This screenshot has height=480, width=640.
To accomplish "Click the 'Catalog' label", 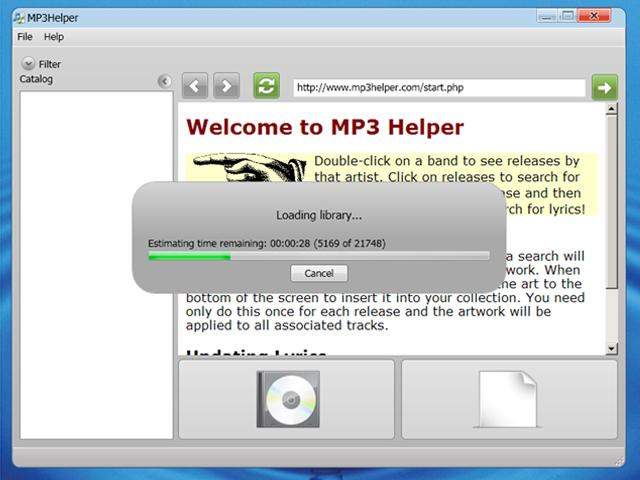I will [36, 79].
